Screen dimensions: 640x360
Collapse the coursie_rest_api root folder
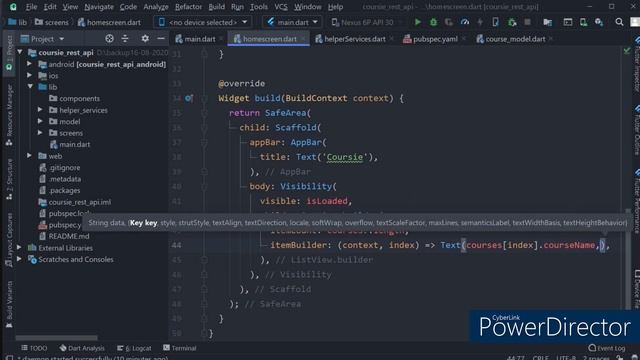click(20, 52)
